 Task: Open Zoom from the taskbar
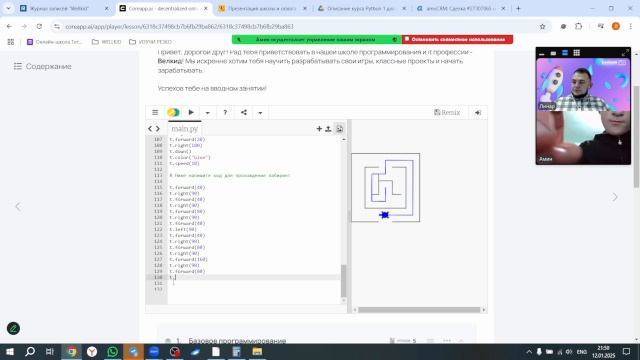pyautogui.click(x=154, y=351)
